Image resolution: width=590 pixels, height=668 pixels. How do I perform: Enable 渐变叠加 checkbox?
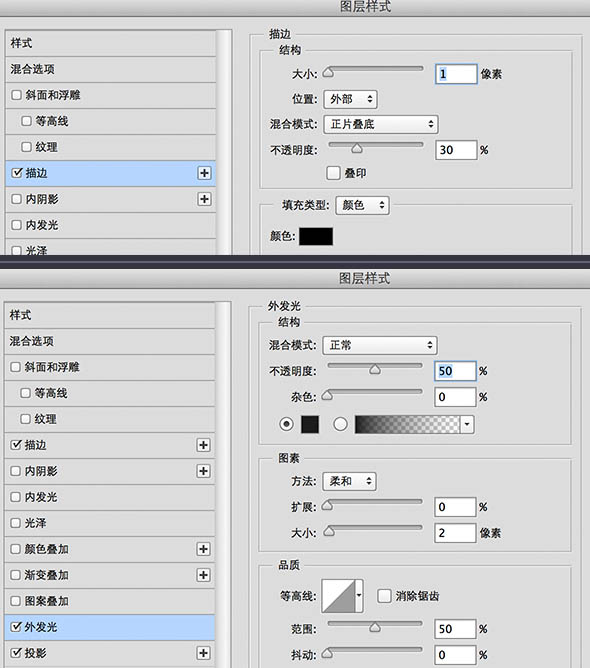coord(15,575)
